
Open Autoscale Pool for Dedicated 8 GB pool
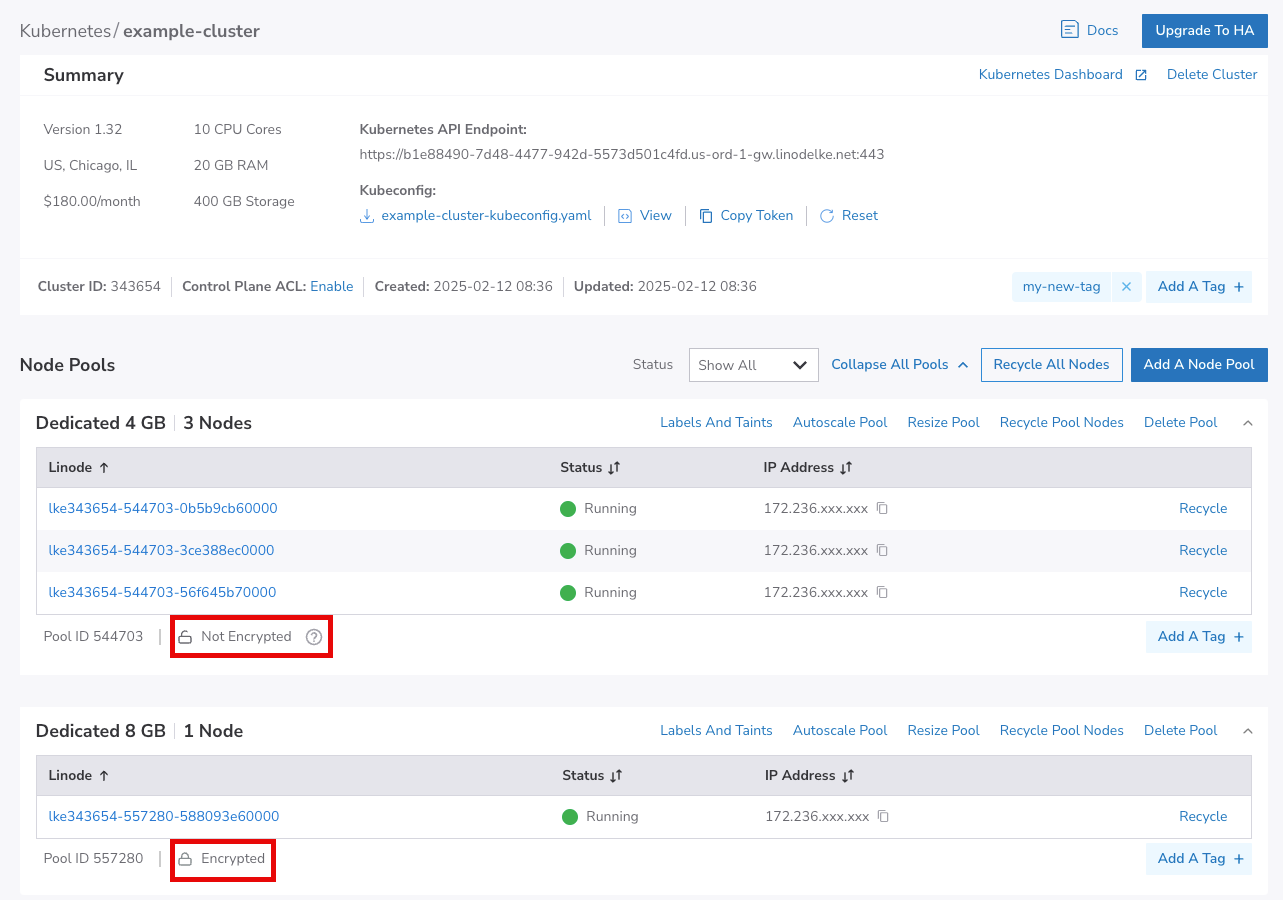(x=840, y=731)
